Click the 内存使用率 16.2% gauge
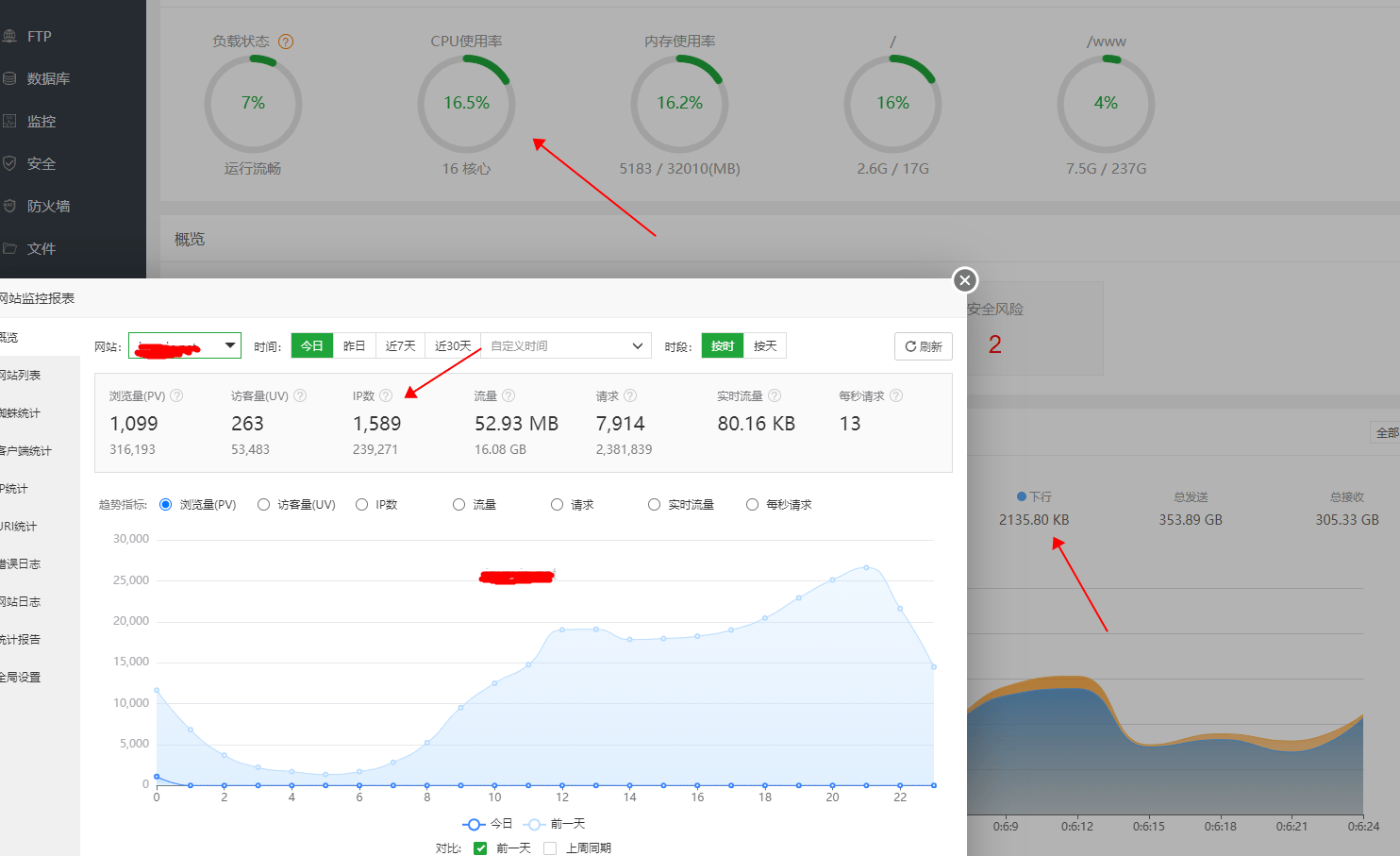 (x=679, y=103)
